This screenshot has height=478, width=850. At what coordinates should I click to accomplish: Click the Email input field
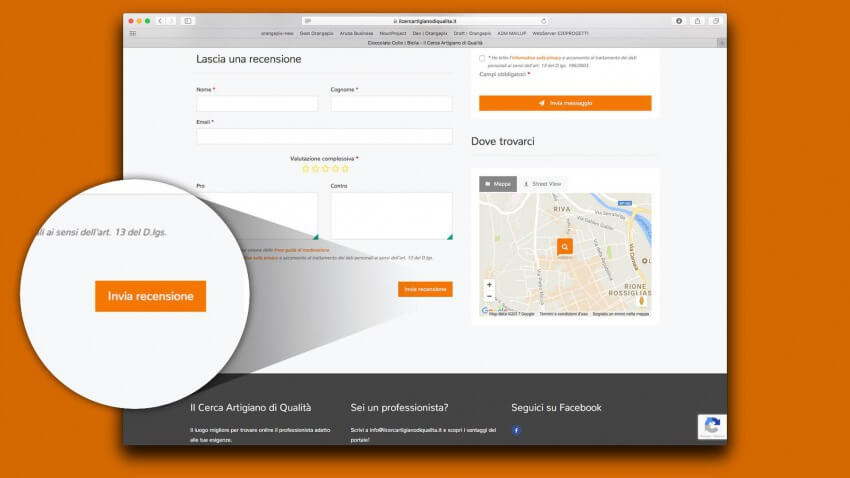324,136
